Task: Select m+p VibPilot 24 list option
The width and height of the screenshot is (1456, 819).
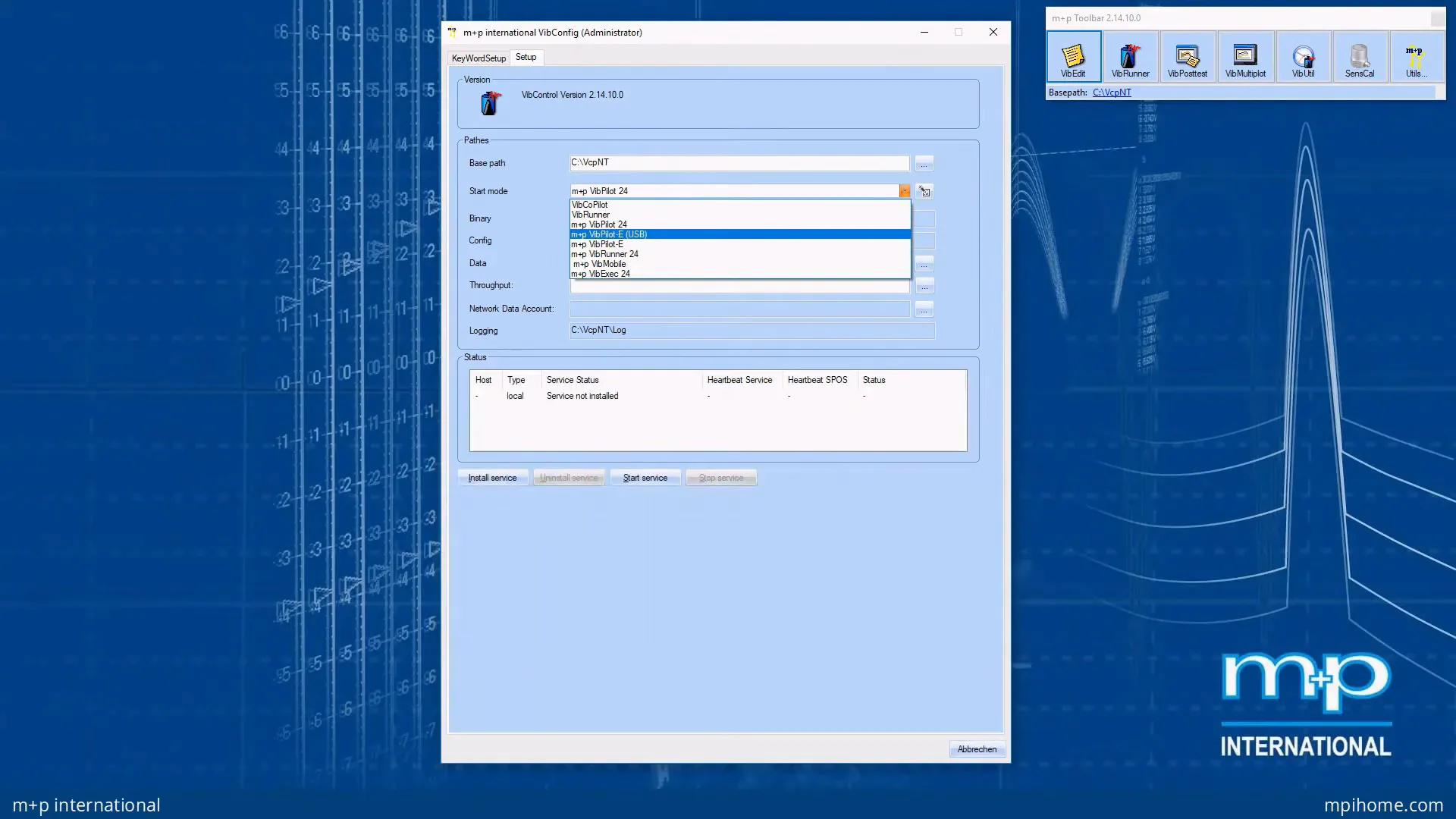Action: coord(740,224)
